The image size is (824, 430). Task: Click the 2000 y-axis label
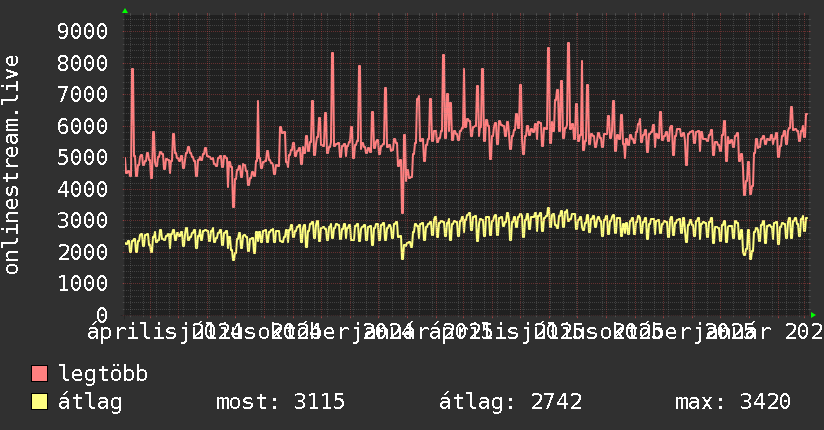(83, 252)
